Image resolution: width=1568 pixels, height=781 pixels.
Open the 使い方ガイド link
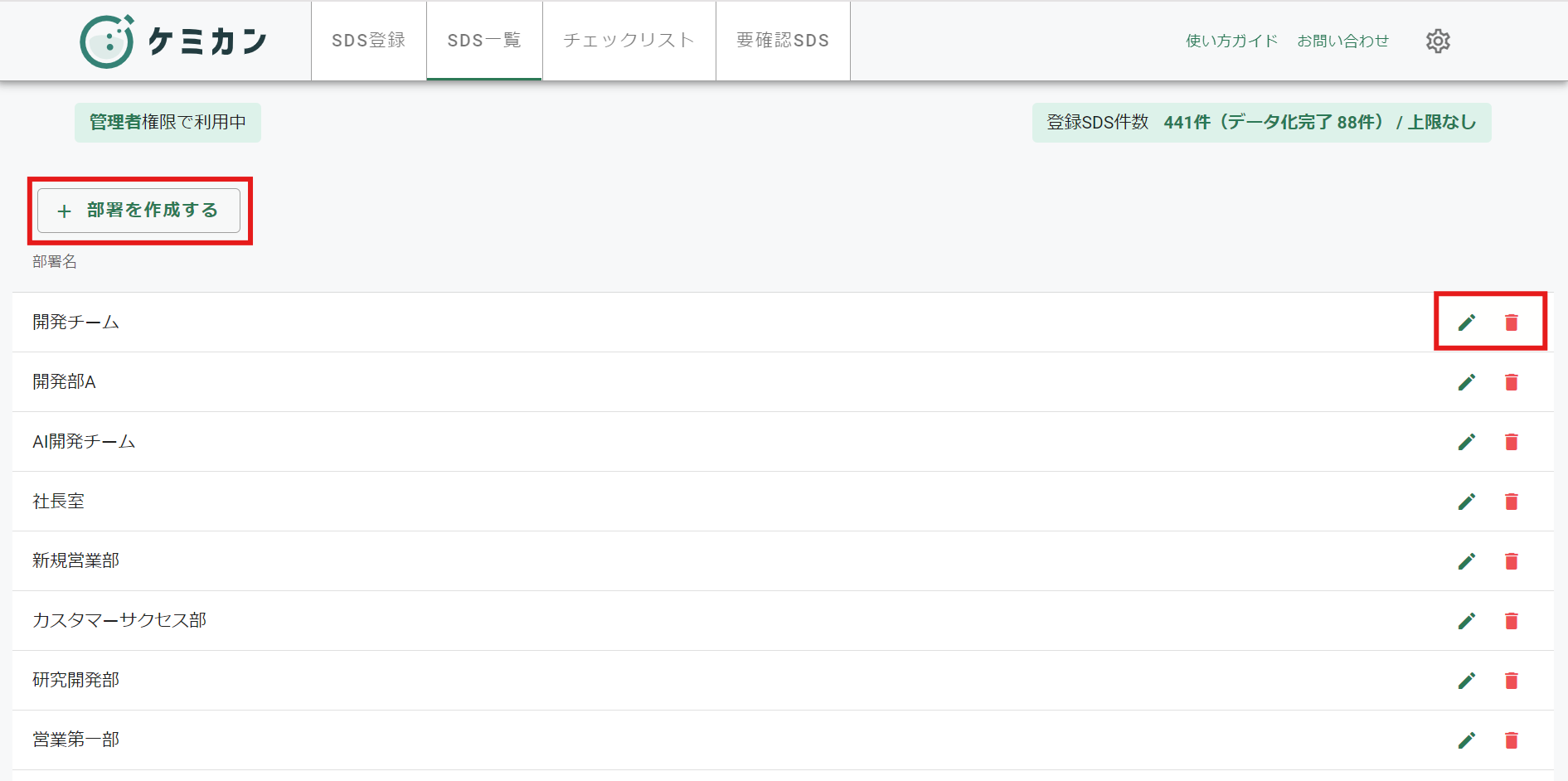(1231, 41)
